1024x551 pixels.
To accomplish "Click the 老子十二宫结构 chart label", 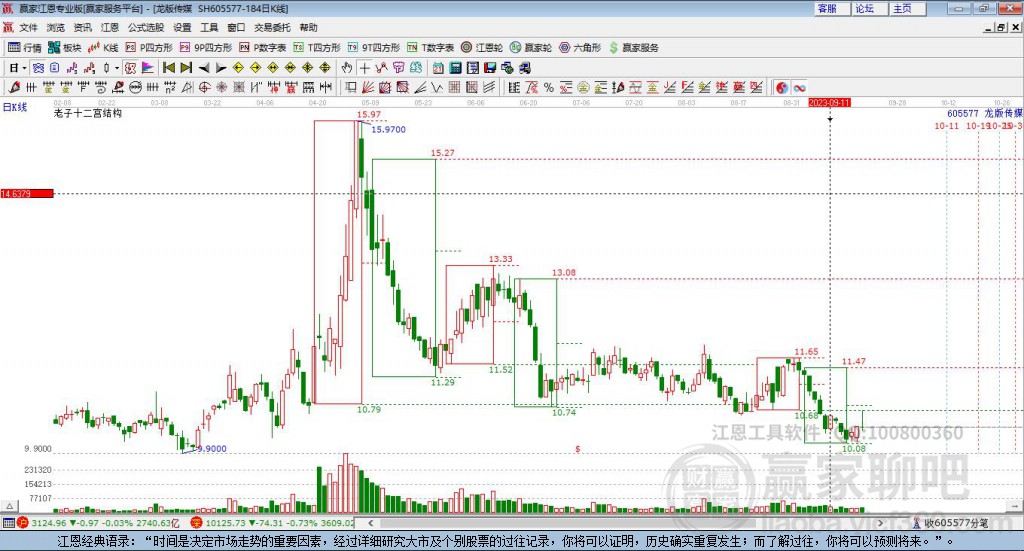I will pyautogui.click(x=88, y=113).
